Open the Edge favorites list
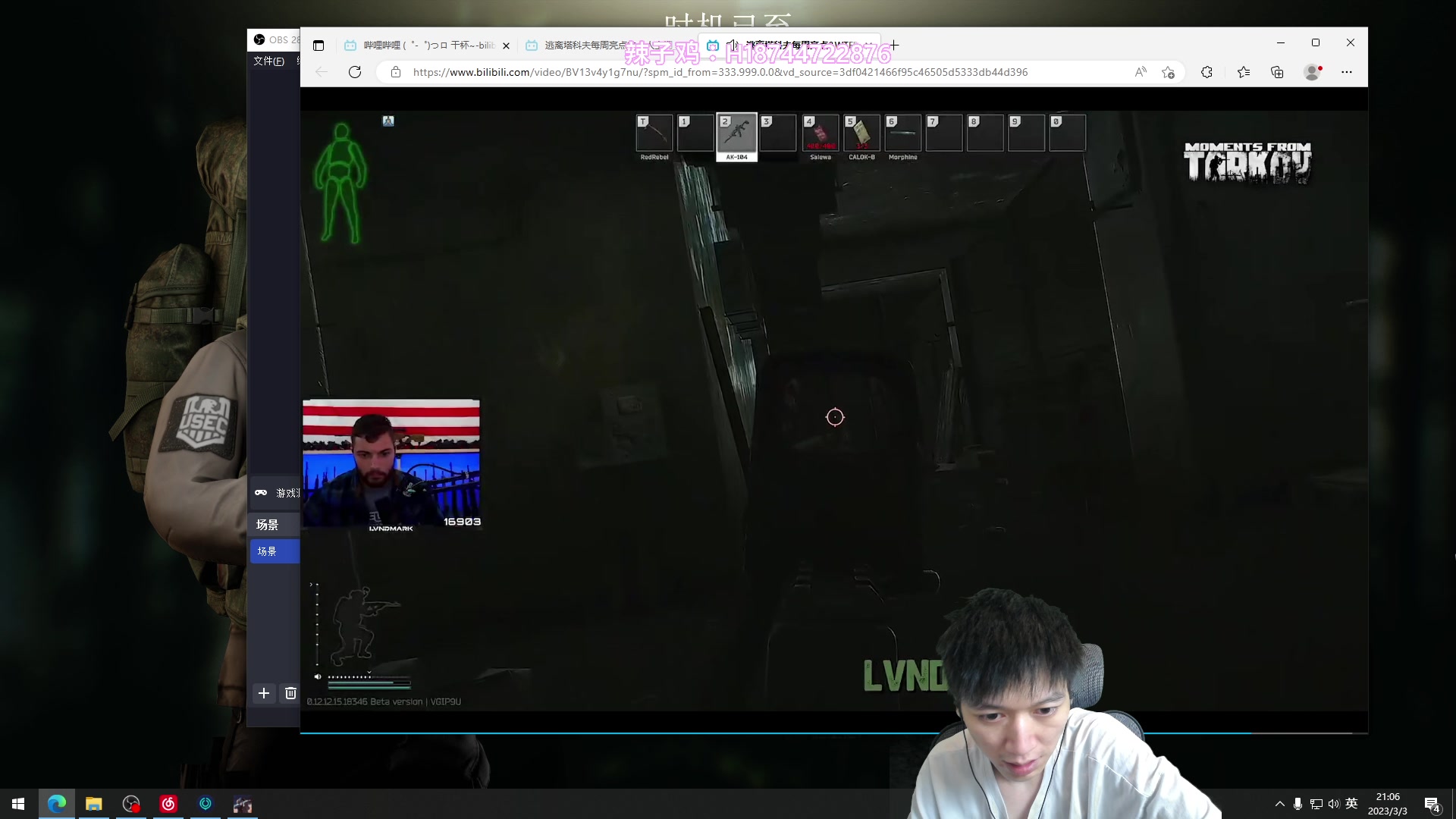This screenshot has width=1456, height=819. [1244, 72]
